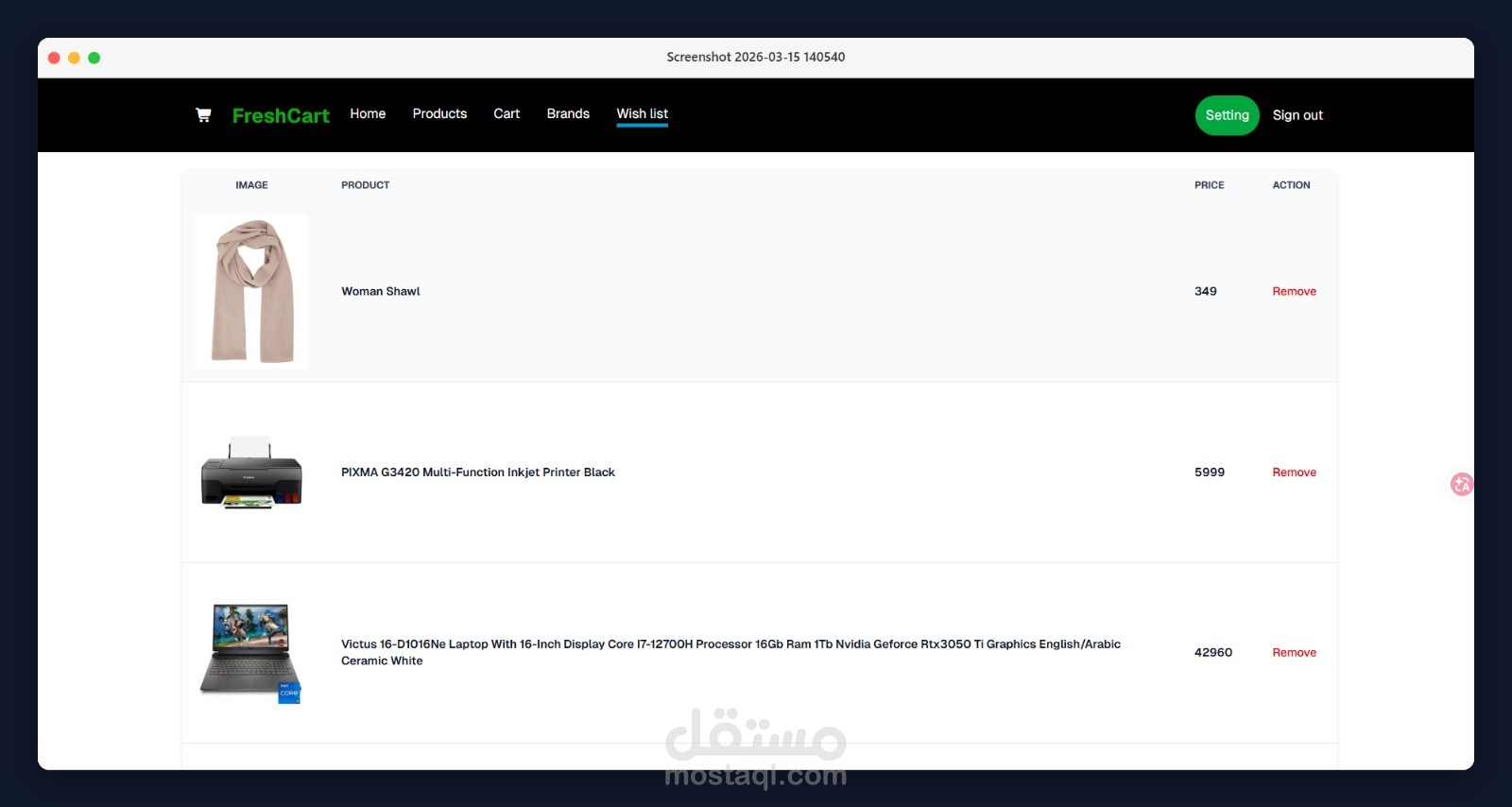The image size is (1512, 807).
Task: Open the PIXMA printer thumbnail
Action: point(251,472)
